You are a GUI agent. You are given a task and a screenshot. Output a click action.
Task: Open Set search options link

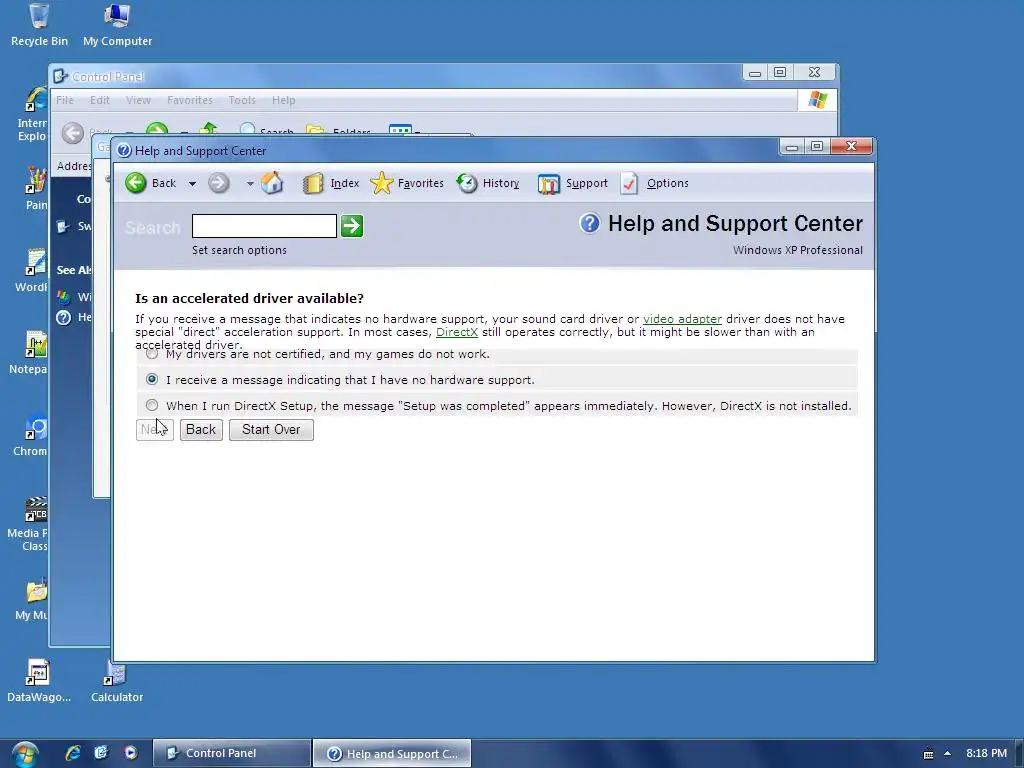pos(239,250)
